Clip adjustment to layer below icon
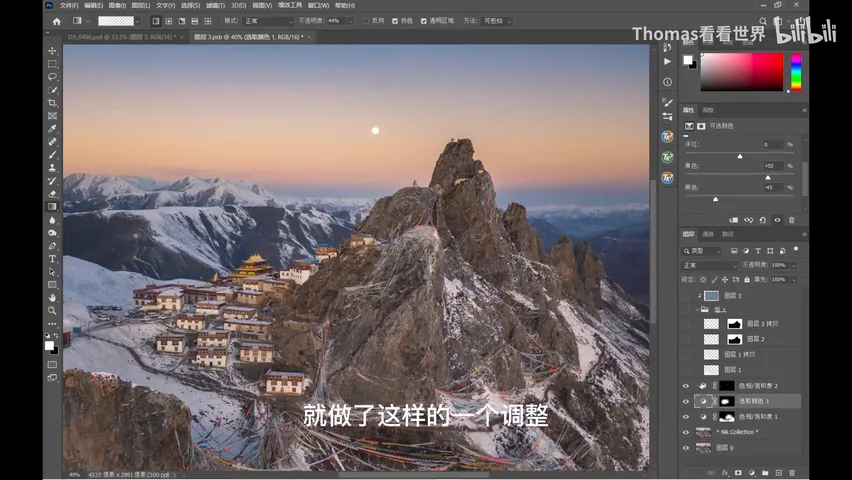Viewport: 852px width, 480px height. 734,220
